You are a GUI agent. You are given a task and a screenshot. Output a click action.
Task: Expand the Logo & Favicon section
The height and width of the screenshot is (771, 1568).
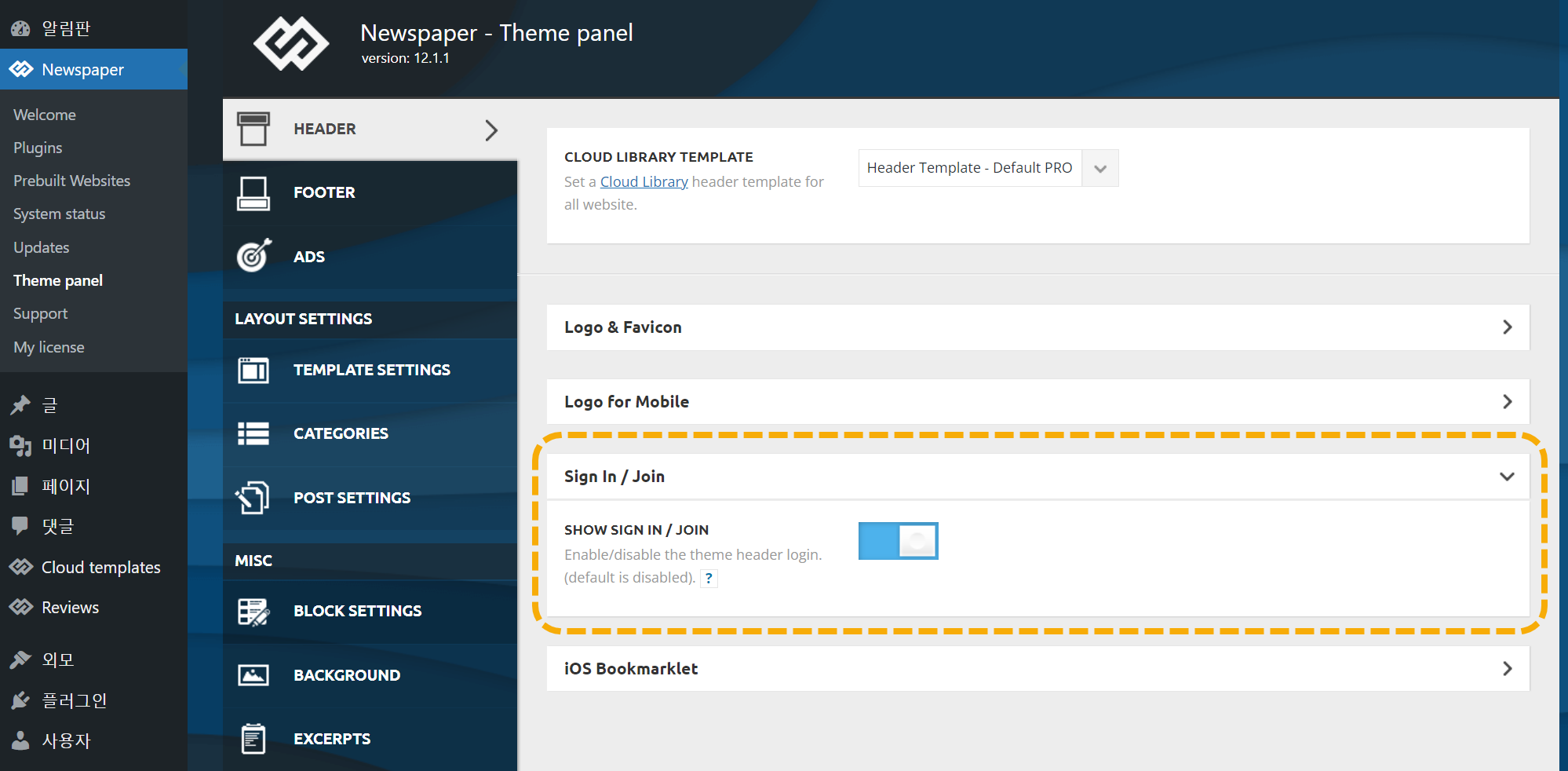(x=1037, y=327)
